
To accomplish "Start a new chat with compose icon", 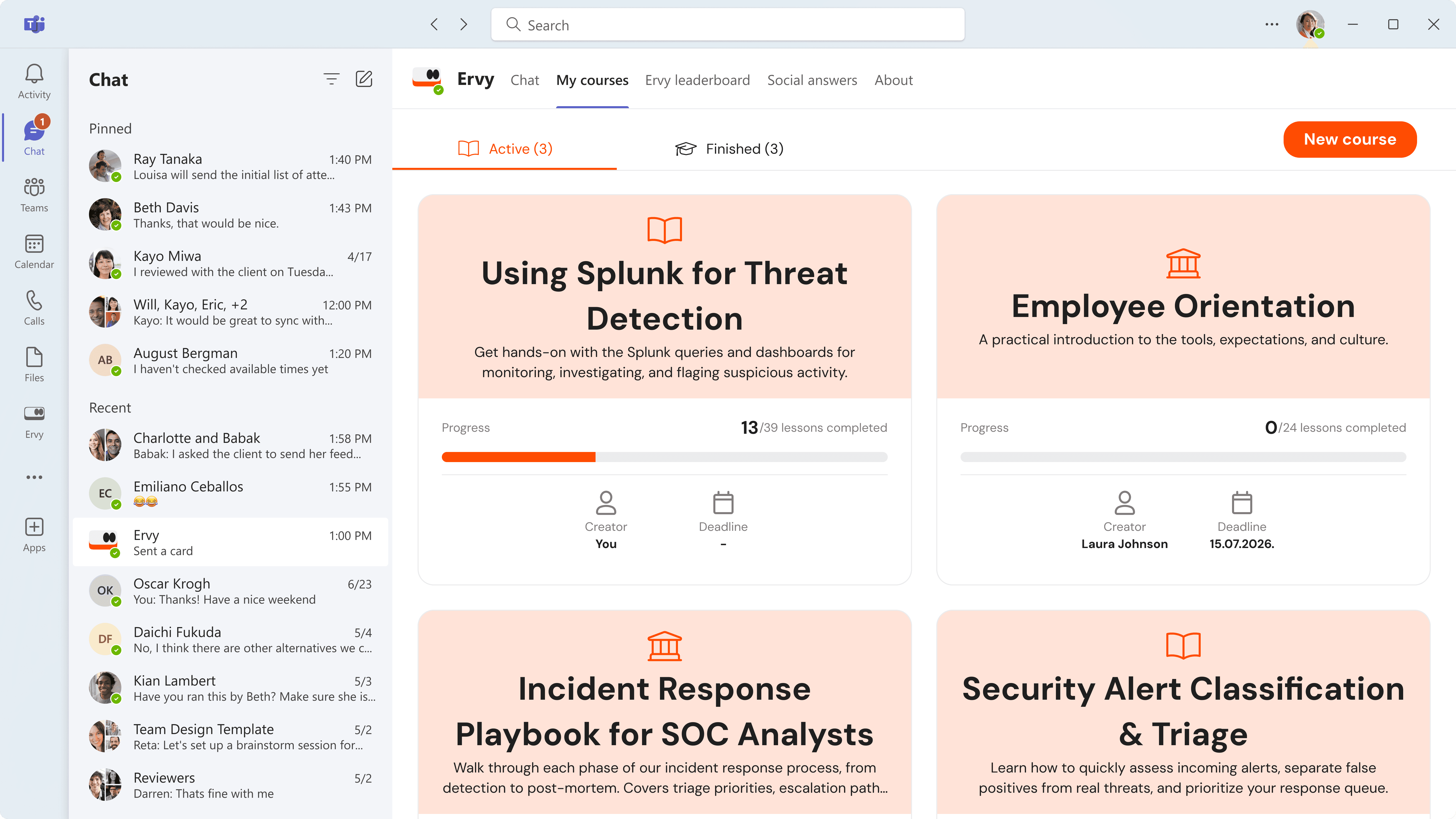I will click(x=363, y=79).
